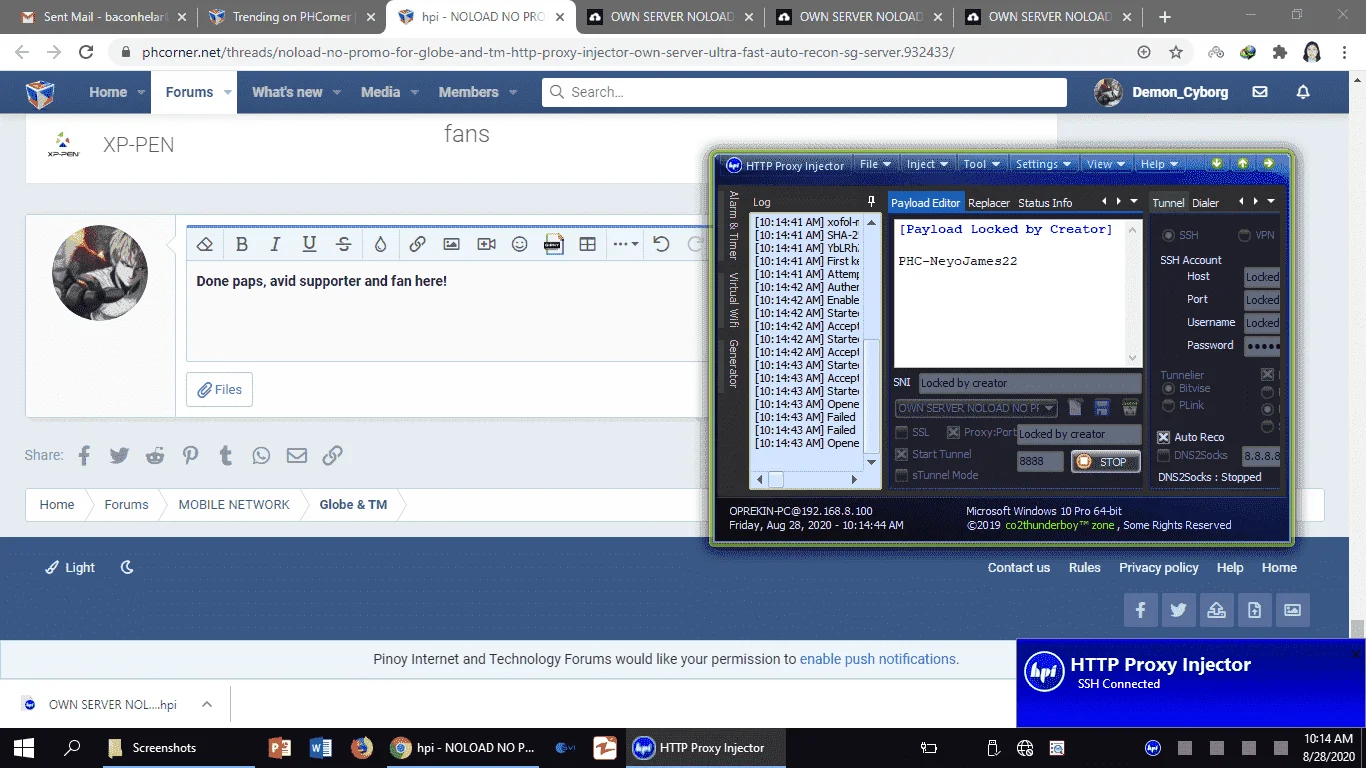Open the Inject menu in HTTP Proxy Injector

(927, 164)
